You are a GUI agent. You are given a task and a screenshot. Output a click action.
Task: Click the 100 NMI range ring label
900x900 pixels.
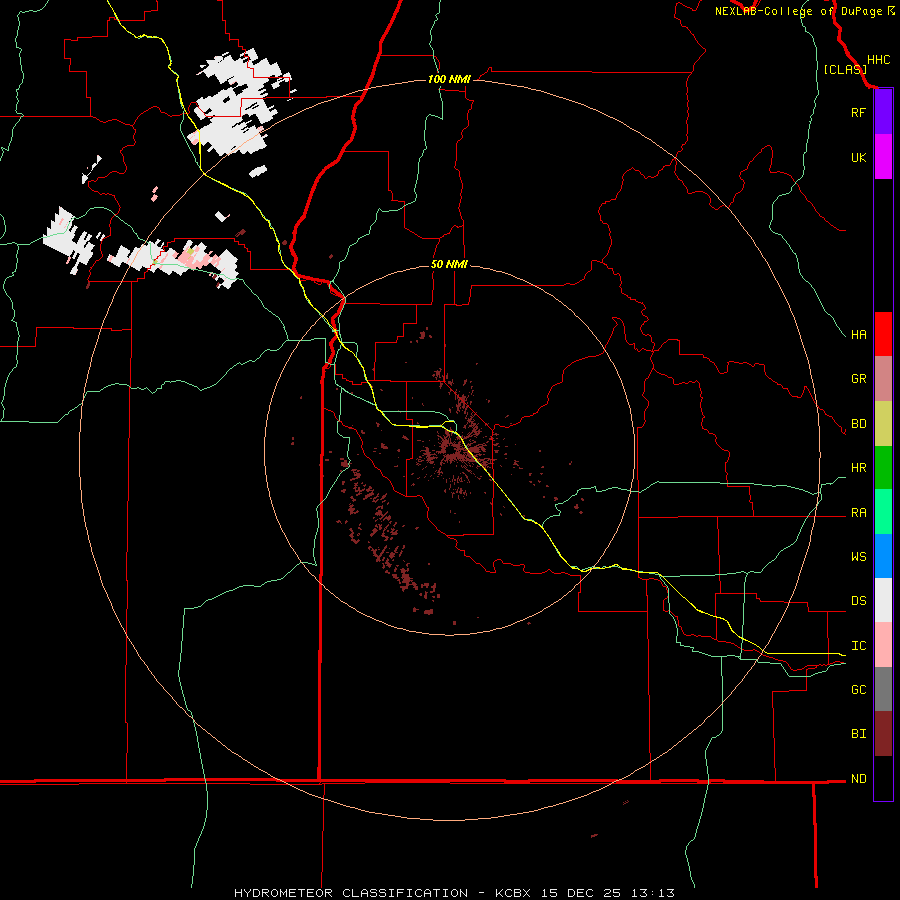point(449,79)
